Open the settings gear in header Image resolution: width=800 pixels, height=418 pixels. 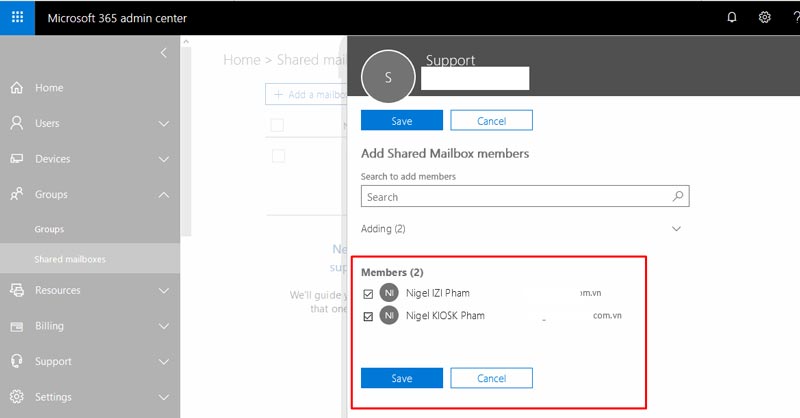click(x=764, y=18)
